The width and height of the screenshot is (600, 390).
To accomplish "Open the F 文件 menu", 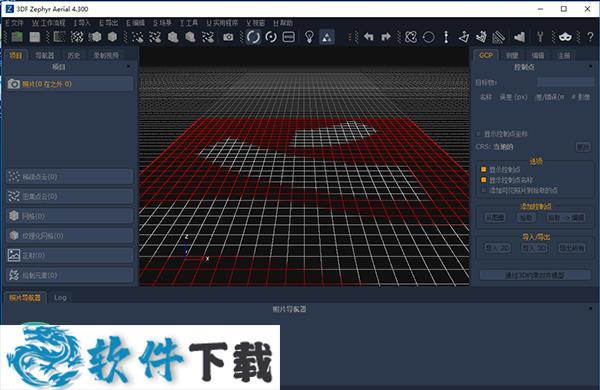I will click(14, 23).
